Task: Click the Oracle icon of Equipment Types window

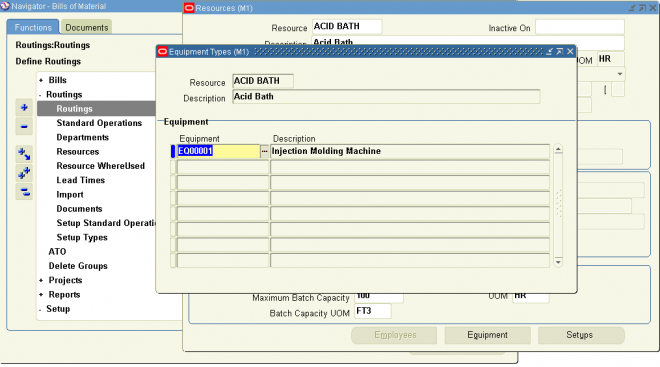Action: (162, 52)
